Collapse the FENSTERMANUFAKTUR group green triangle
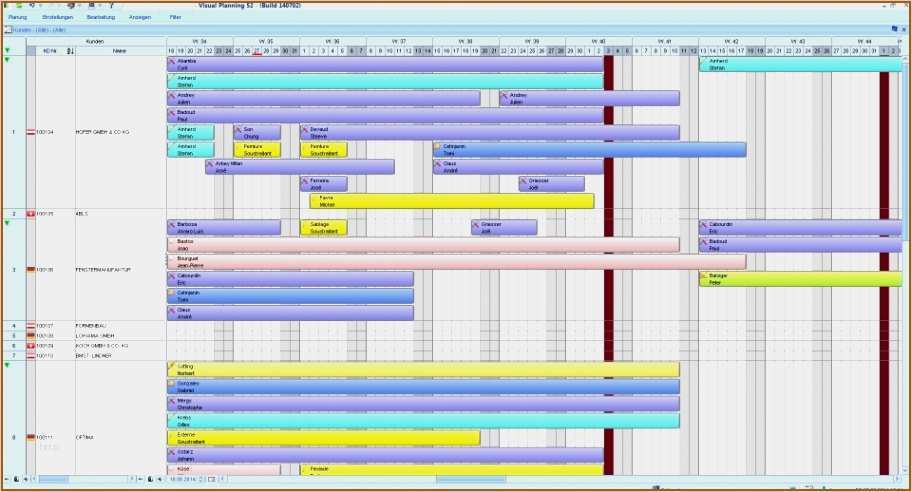 7,223
